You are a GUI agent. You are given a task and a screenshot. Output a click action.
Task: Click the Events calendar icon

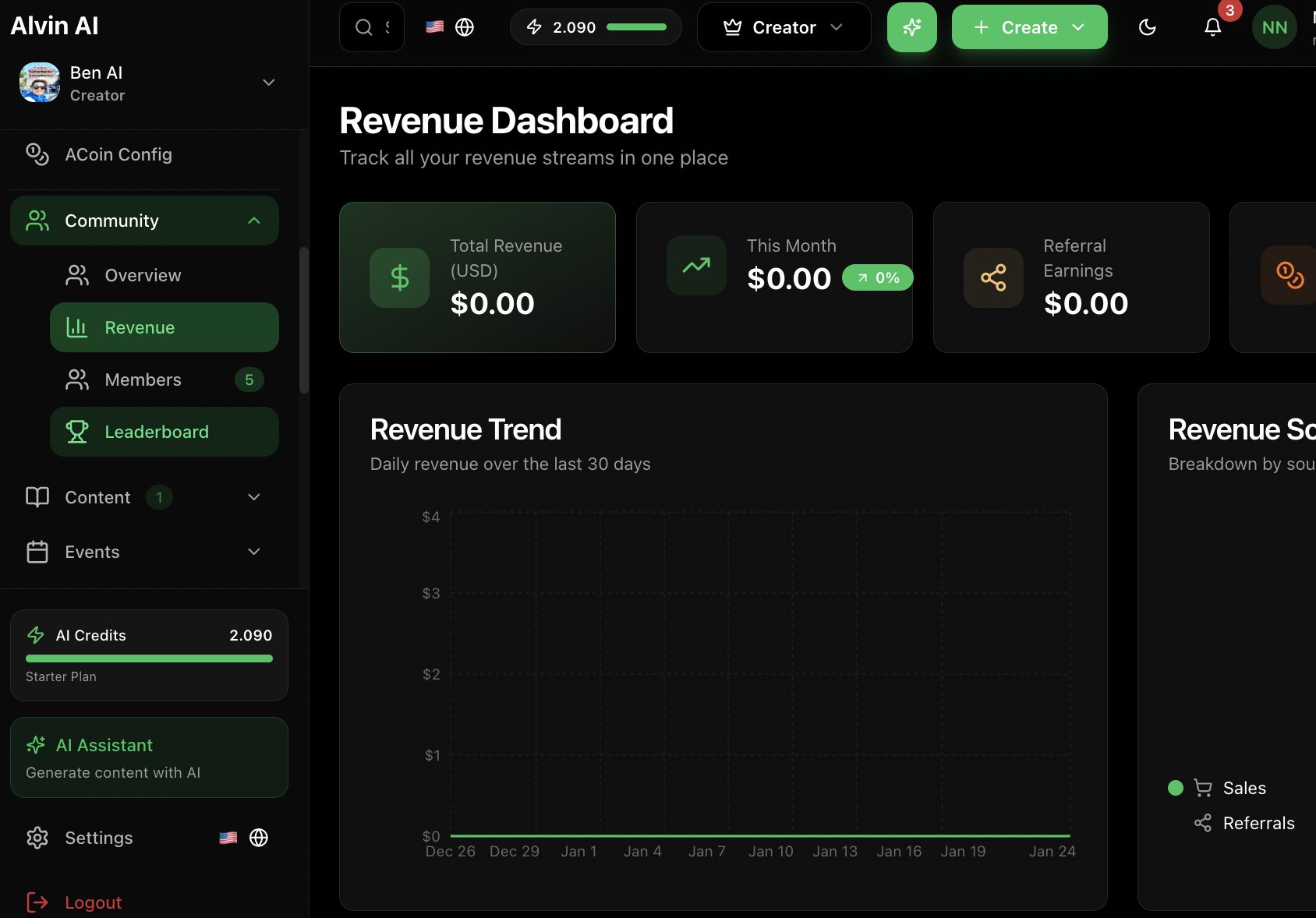37,552
